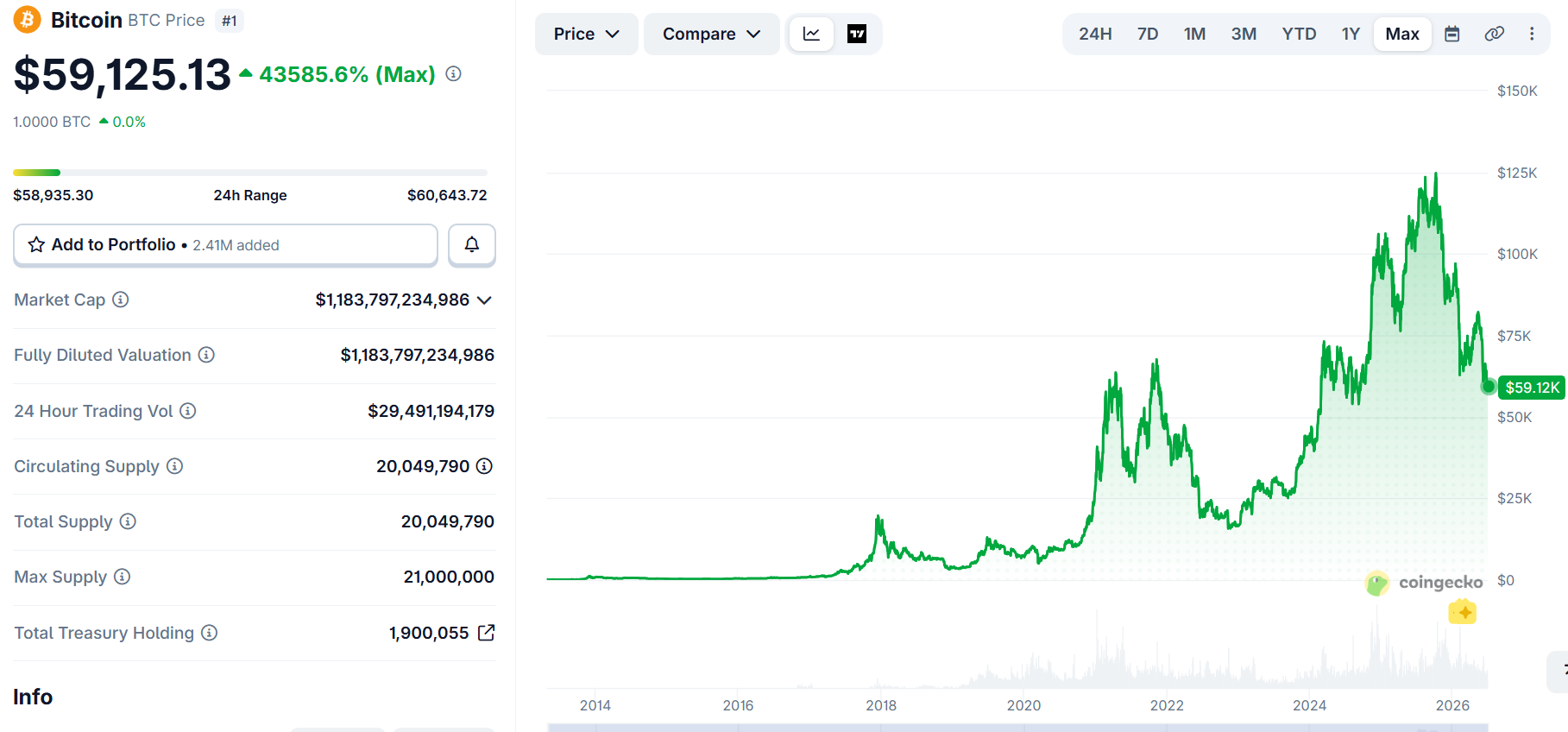Image resolution: width=1568 pixels, height=732 pixels.
Task: Select the 1Y time range tab
Action: click(x=1351, y=34)
